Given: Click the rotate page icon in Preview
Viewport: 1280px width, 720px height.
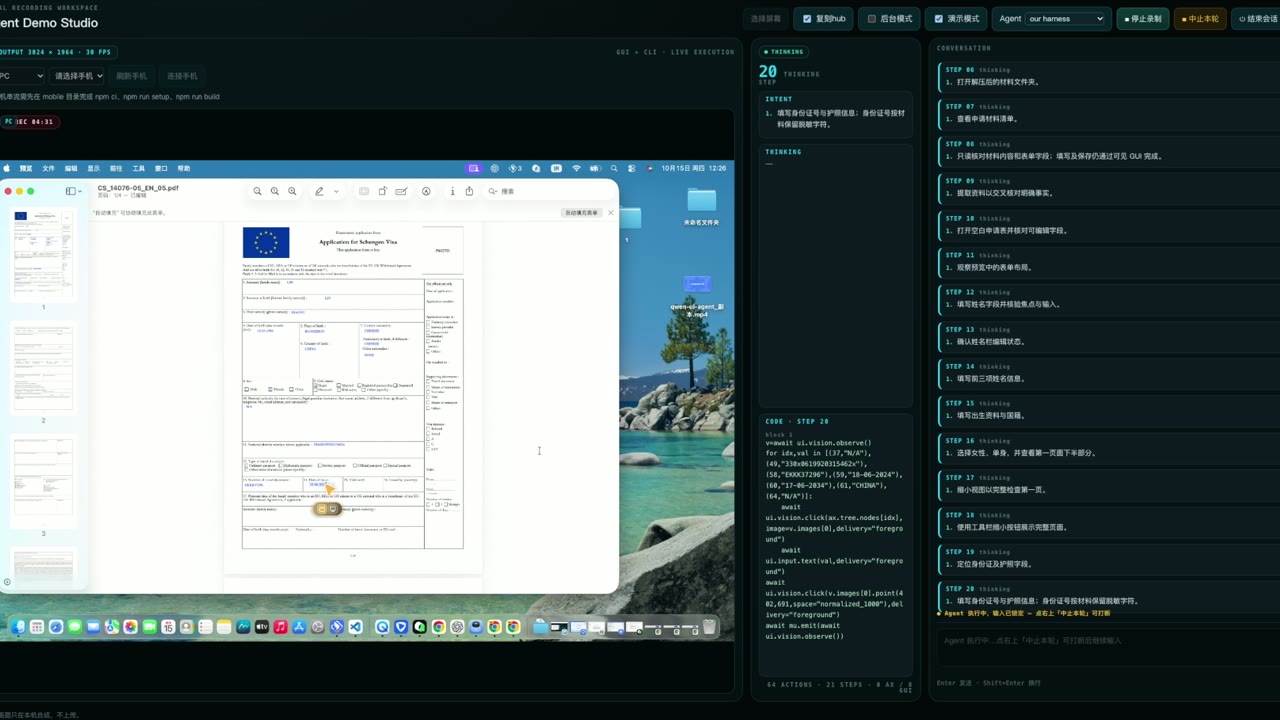Looking at the screenshot, I should point(382,191).
